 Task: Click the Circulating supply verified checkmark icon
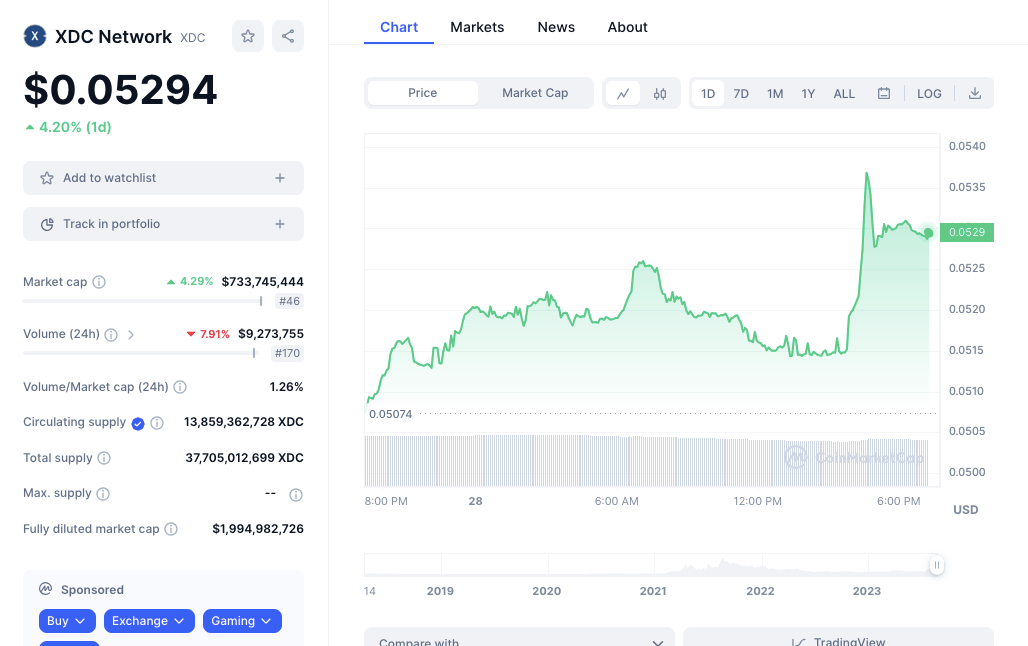pos(138,422)
